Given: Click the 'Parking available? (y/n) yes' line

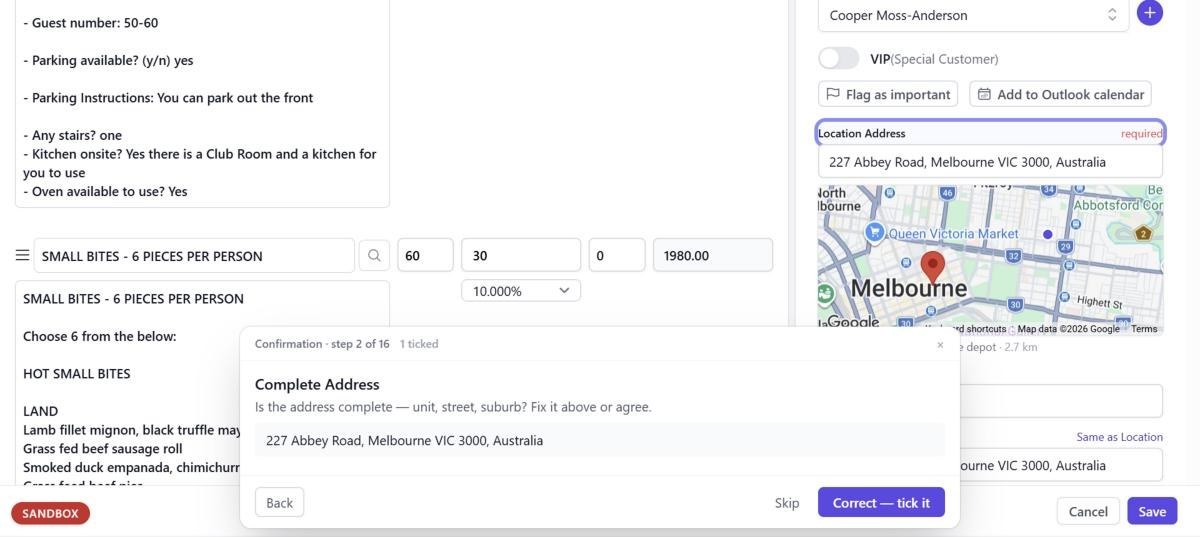Looking at the screenshot, I should 109,60.
